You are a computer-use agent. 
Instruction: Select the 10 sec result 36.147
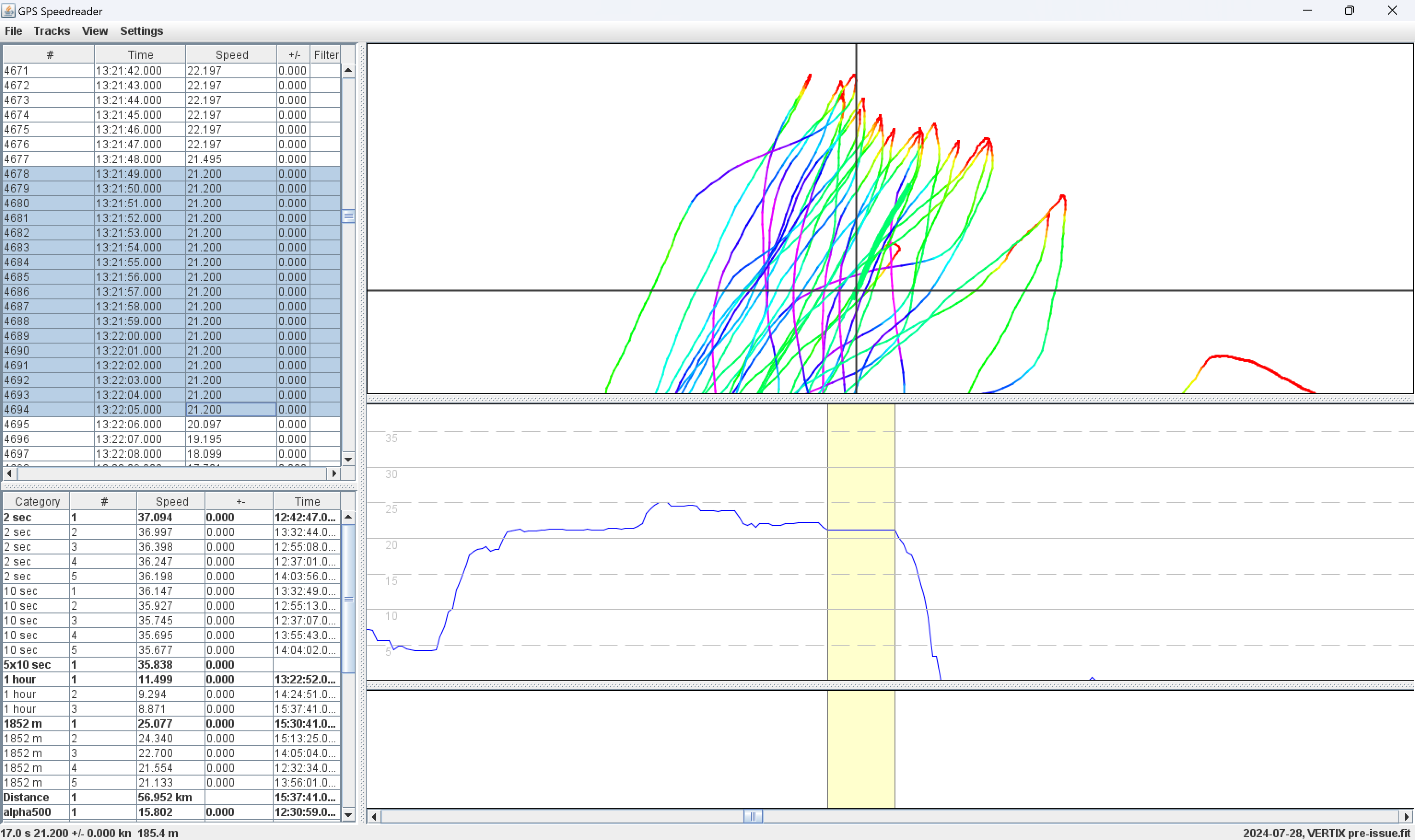tap(171, 591)
